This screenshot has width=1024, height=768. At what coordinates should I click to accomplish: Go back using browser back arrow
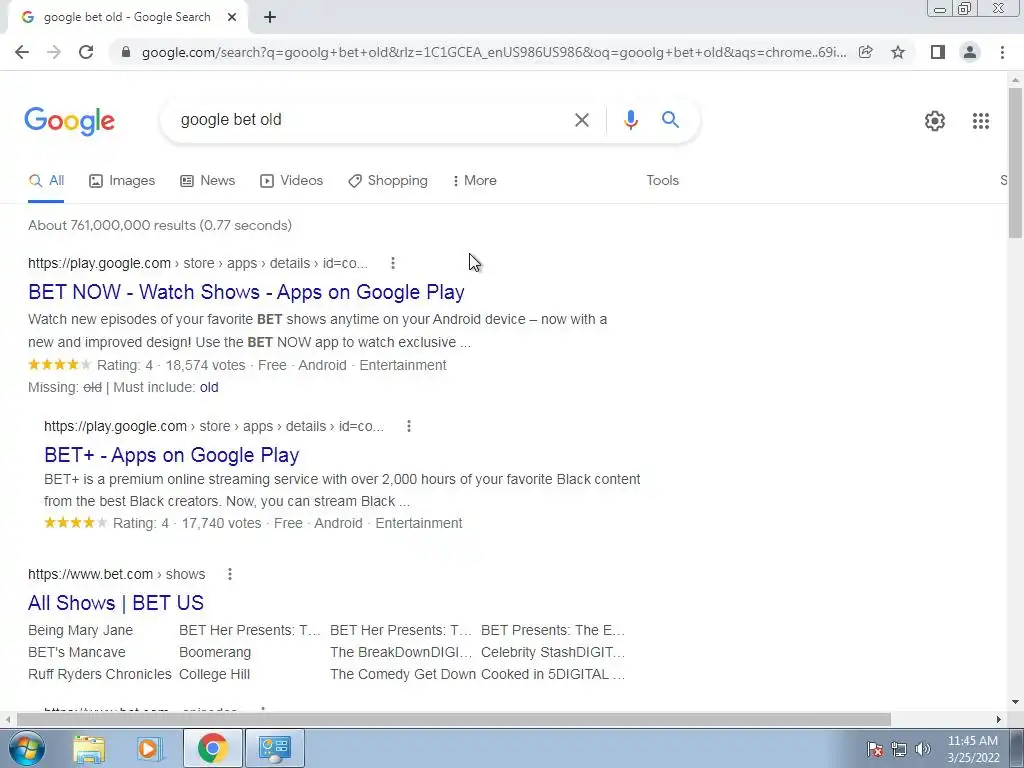(x=22, y=52)
